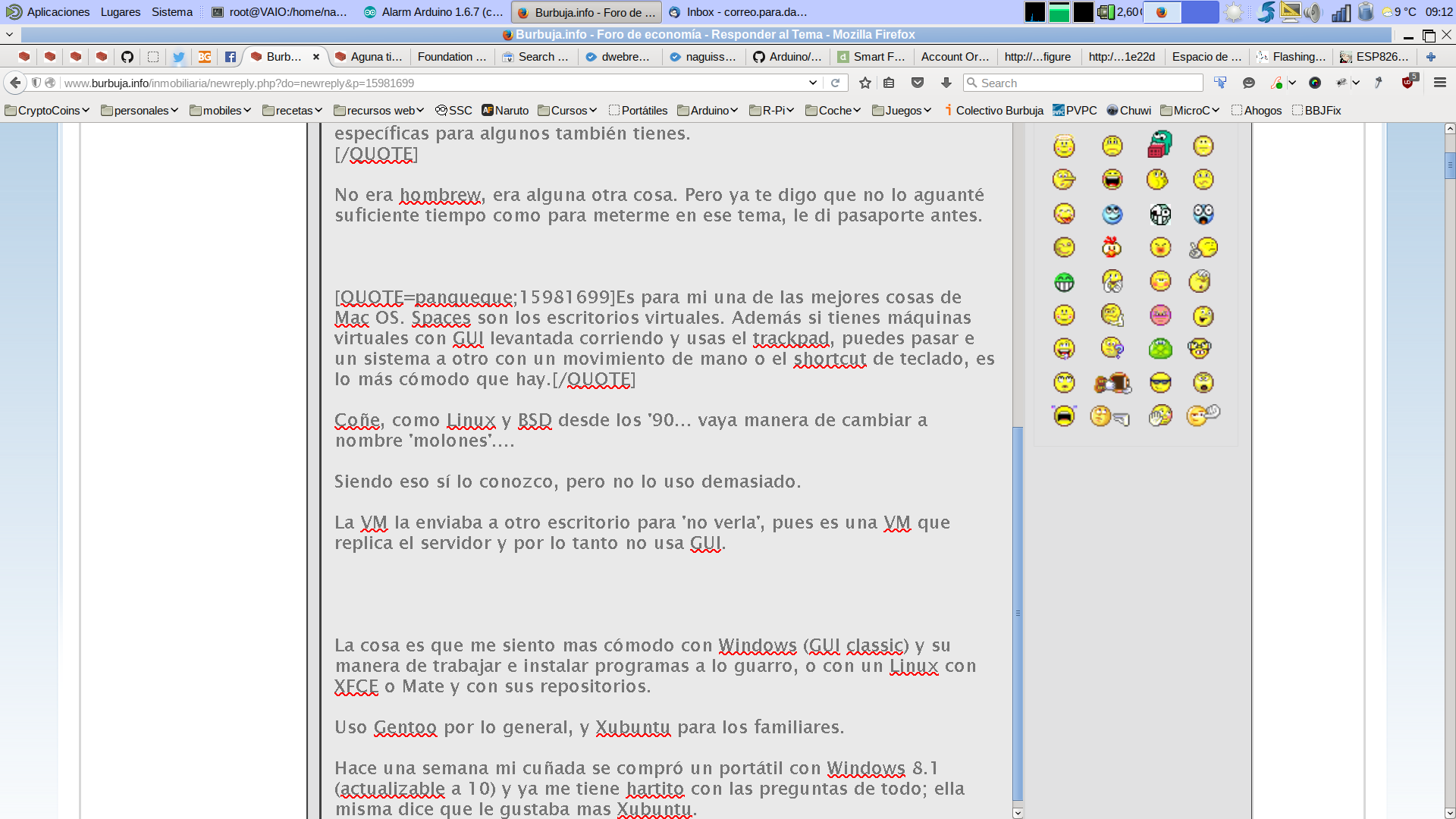This screenshot has width=1456, height=819.
Task: Insert the pink angry face smiley
Action: pyautogui.click(x=1160, y=315)
